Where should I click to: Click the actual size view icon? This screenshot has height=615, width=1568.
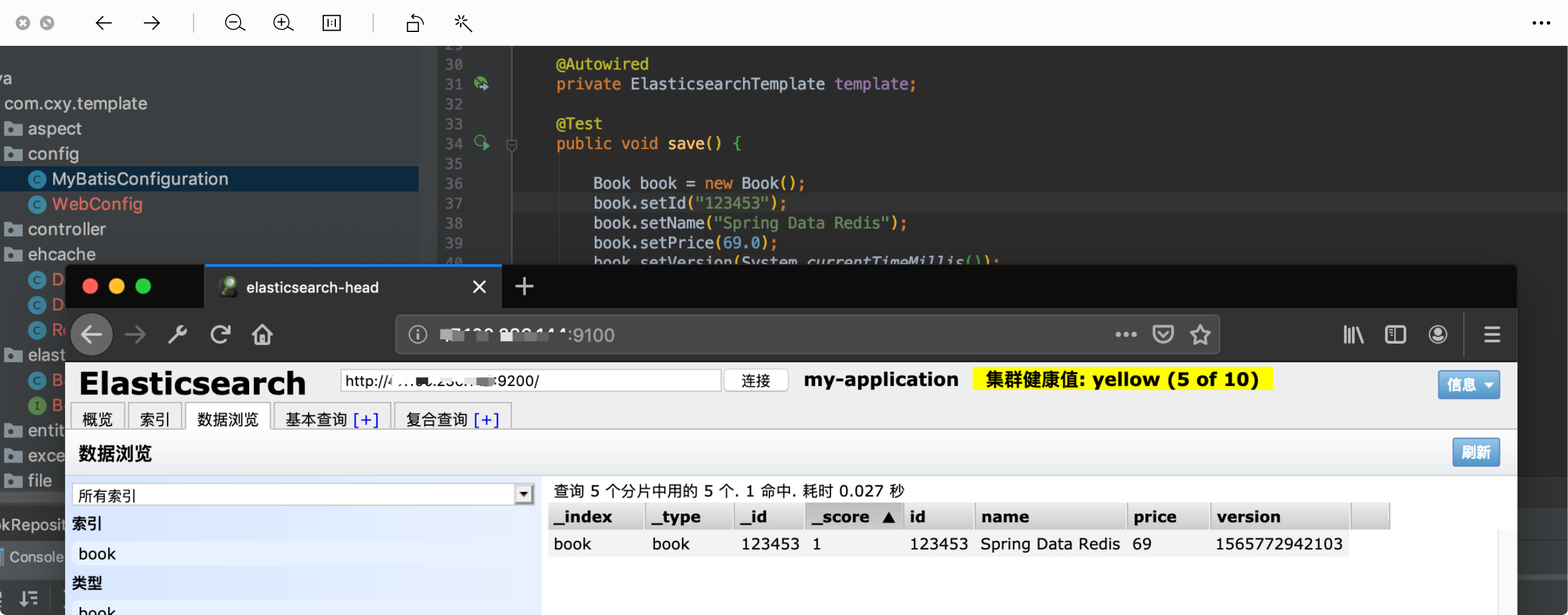(x=331, y=23)
